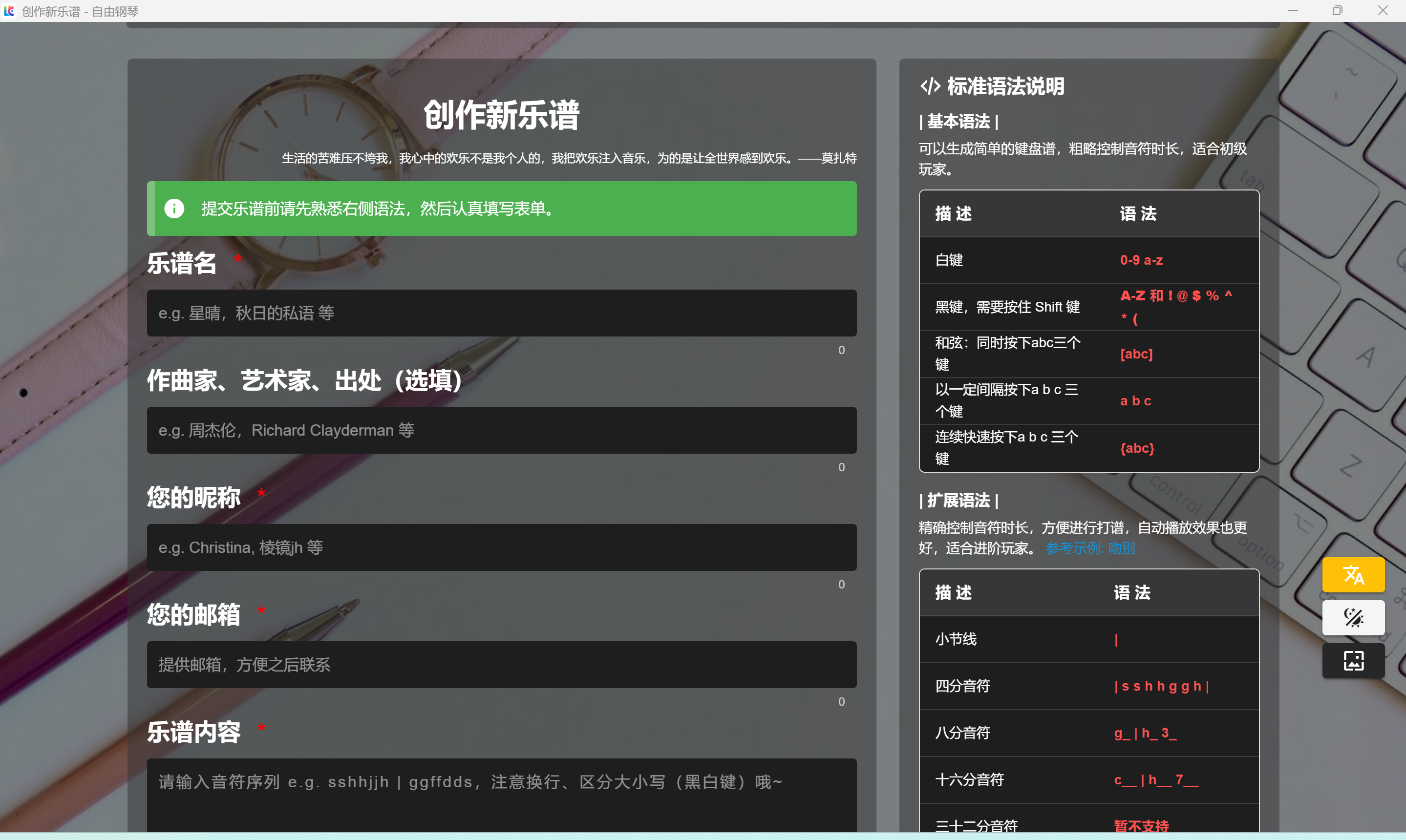This screenshot has height=840, width=1406.
Task: Close the 自由钢琴 window
Action: coord(1383,11)
